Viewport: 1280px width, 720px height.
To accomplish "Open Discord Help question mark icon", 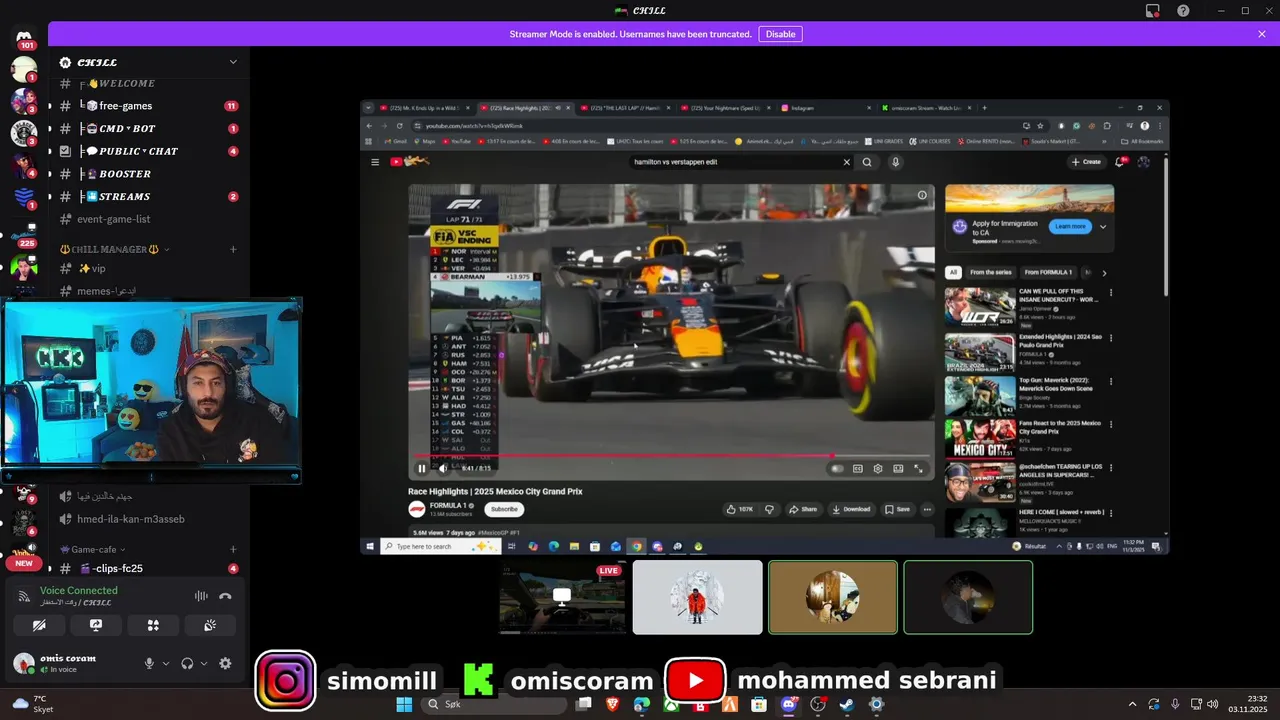I will click(1183, 11).
